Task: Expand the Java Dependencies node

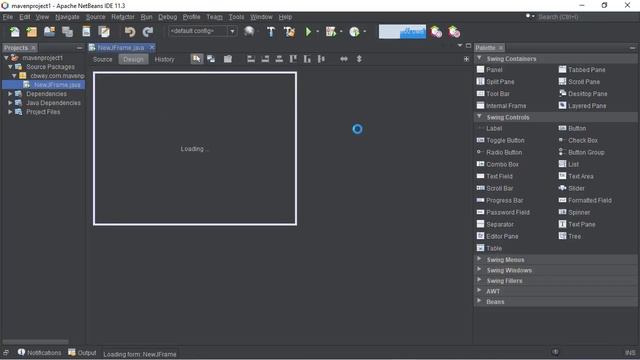Action: [x=10, y=103]
